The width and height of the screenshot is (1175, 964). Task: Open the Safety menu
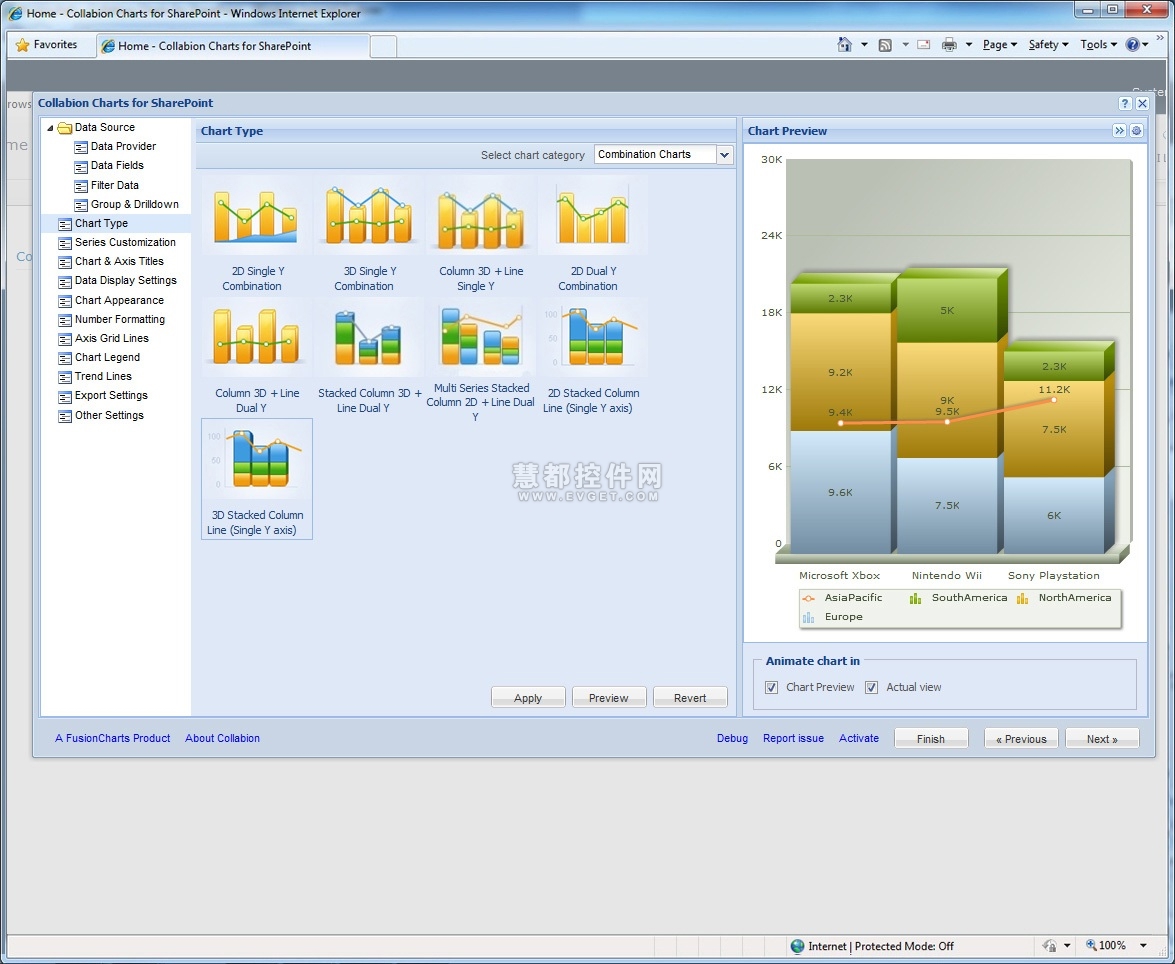[1048, 45]
